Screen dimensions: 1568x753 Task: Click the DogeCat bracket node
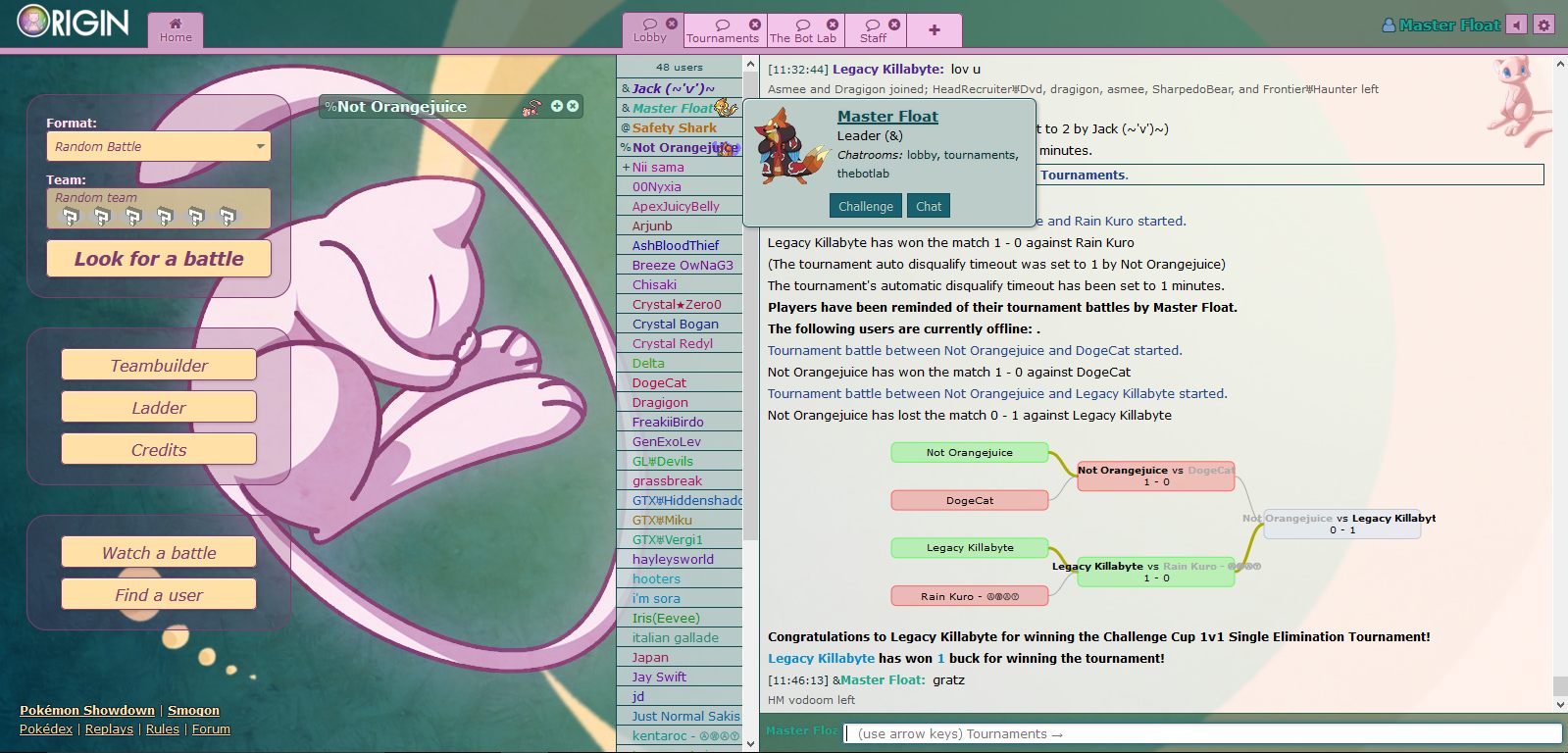click(x=970, y=500)
